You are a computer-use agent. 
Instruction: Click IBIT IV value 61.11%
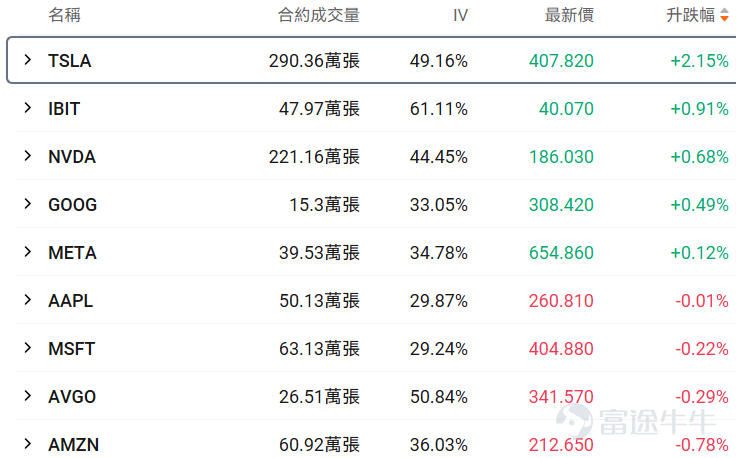tap(439, 109)
